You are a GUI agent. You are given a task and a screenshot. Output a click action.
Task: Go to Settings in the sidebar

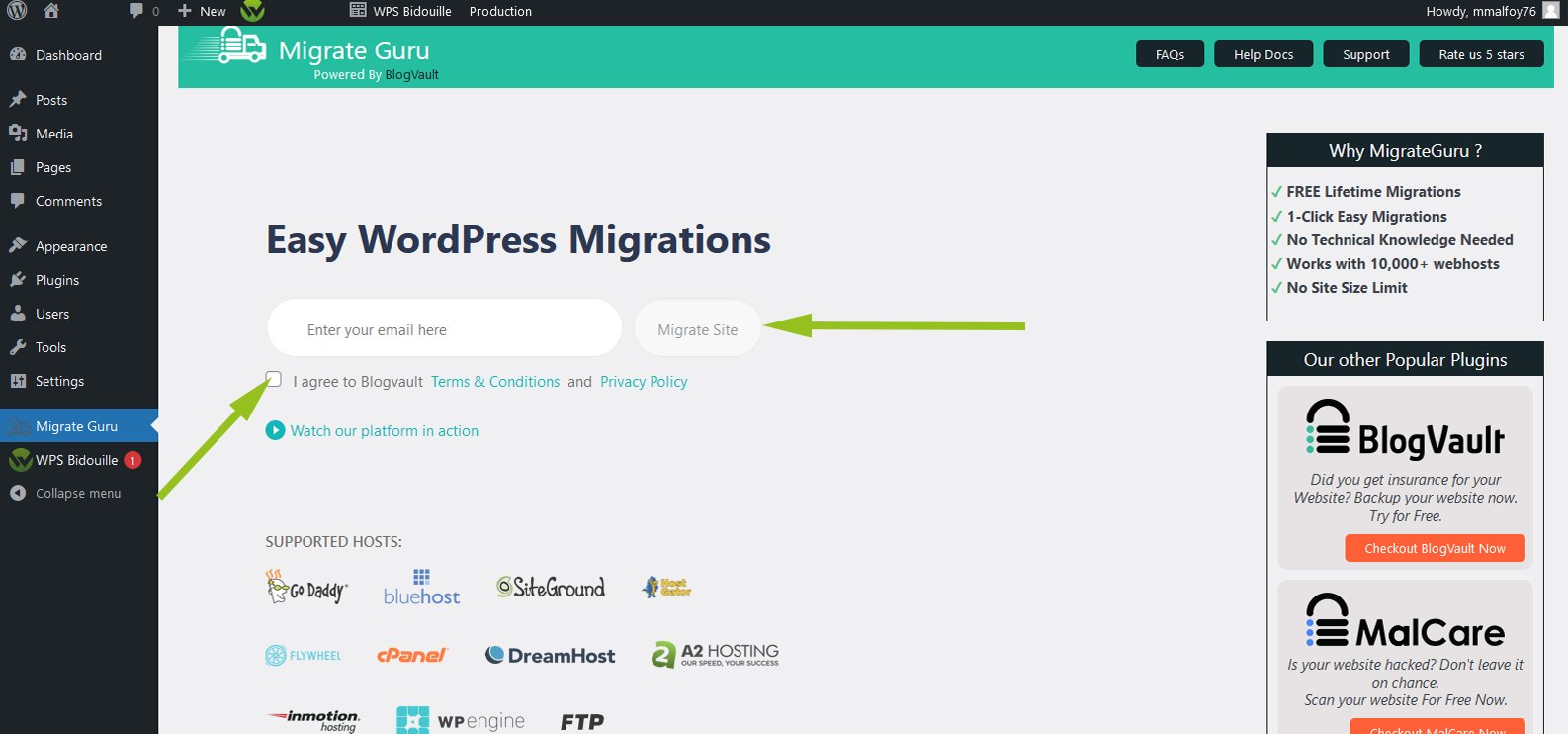[59, 381]
